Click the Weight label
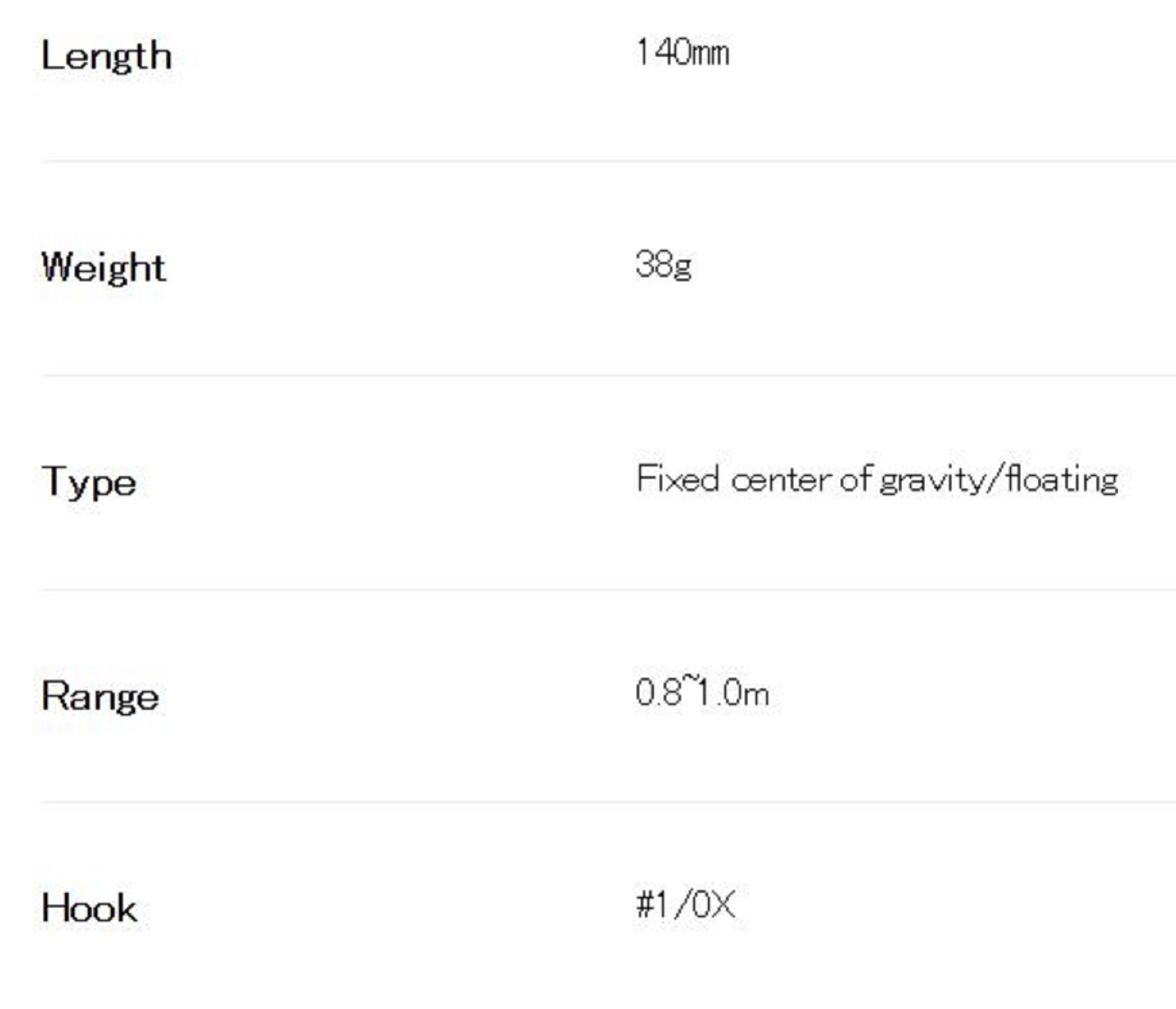 click(x=103, y=268)
